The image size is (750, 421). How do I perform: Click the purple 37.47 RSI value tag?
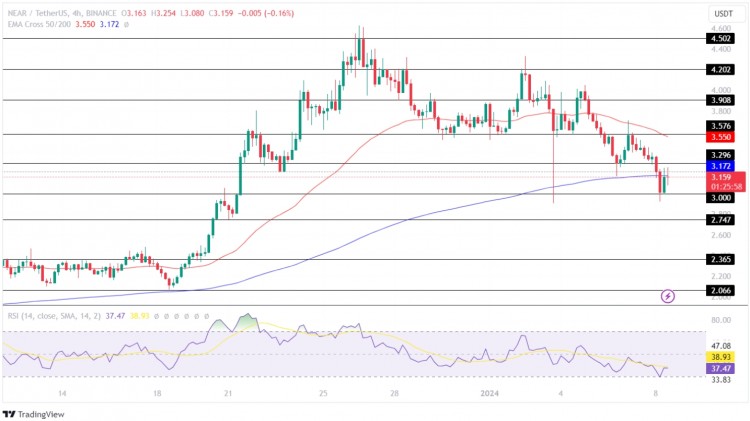pos(721,368)
